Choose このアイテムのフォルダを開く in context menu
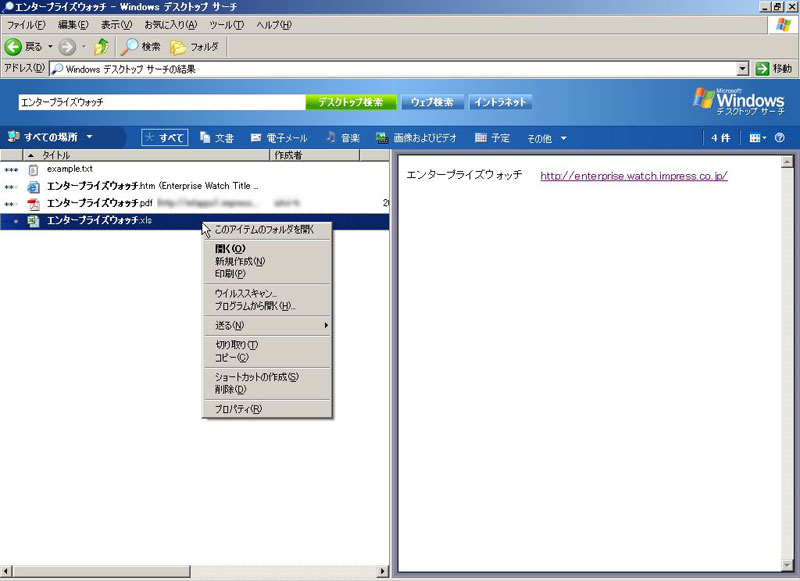The image size is (800, 581). tap(267, 230)
